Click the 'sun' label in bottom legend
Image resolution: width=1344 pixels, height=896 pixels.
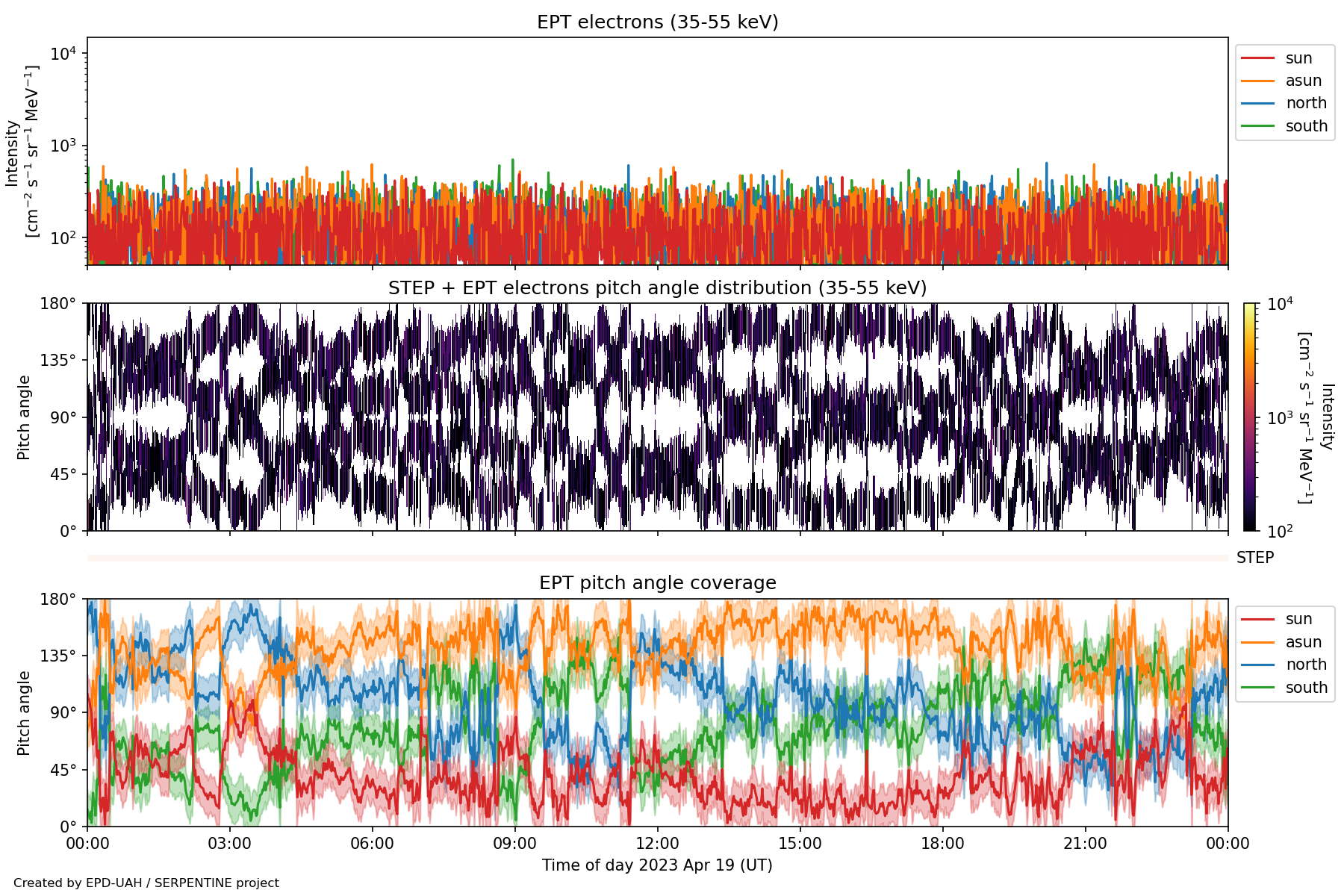tap(1299, 619)
